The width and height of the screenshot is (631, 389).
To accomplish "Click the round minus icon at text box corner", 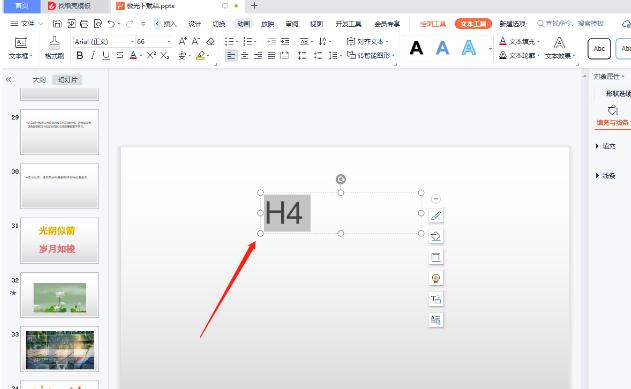I will 436,199.
